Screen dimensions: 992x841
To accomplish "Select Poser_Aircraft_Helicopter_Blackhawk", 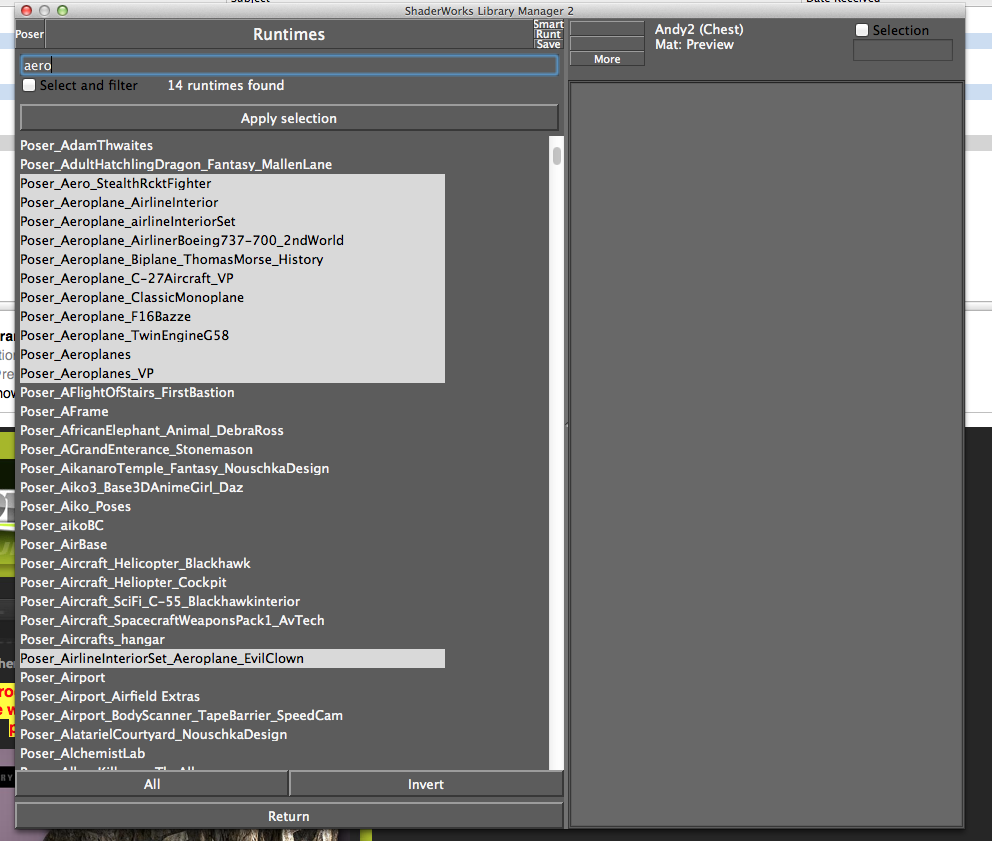I will click(x=232, y=563).
